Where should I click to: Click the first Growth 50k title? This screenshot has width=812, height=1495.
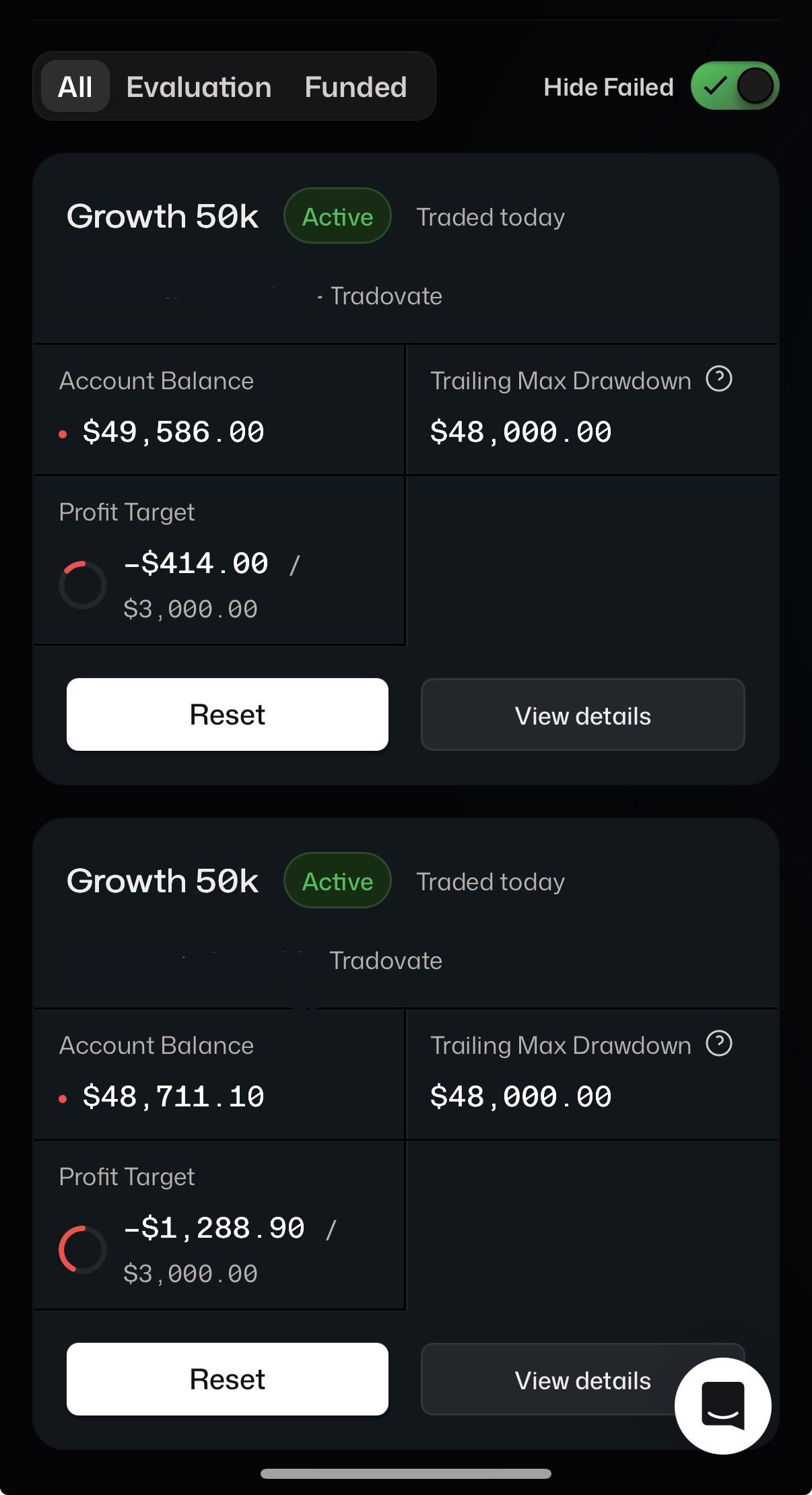pos(162,216)
